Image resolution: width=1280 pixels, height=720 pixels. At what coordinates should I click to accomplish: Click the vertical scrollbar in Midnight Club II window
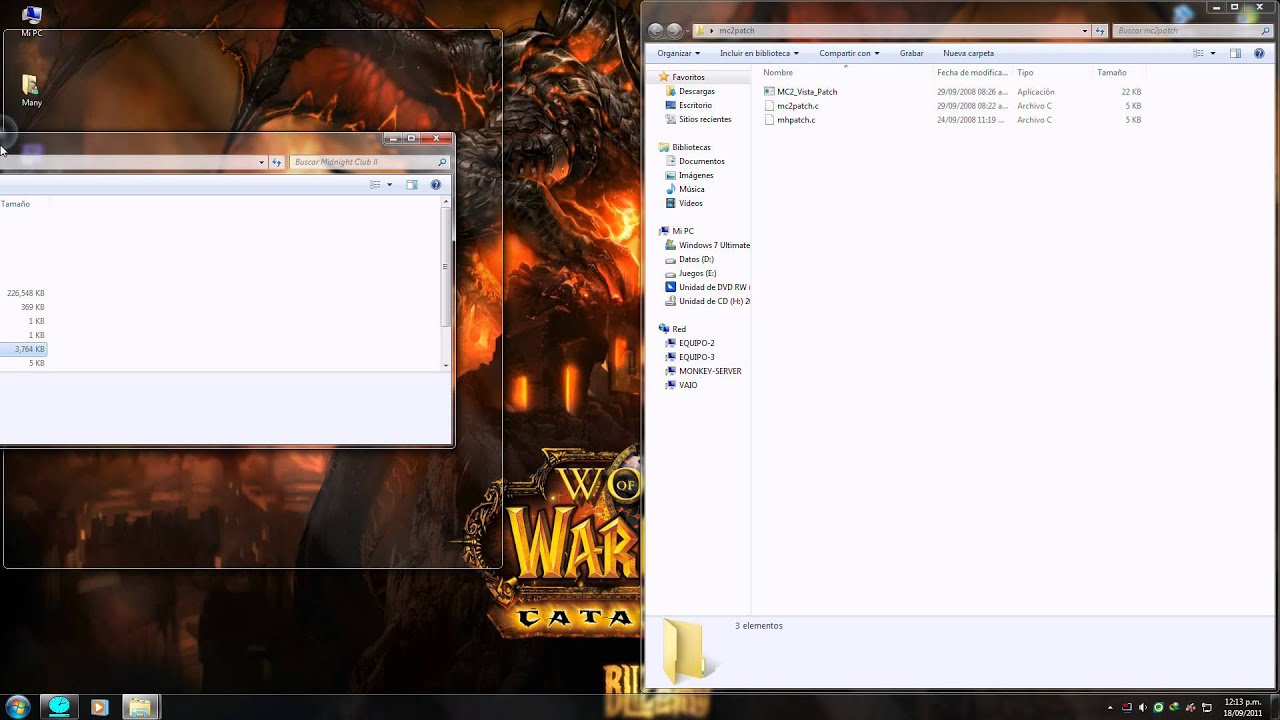pyautogui.click(x=446, y=268)
